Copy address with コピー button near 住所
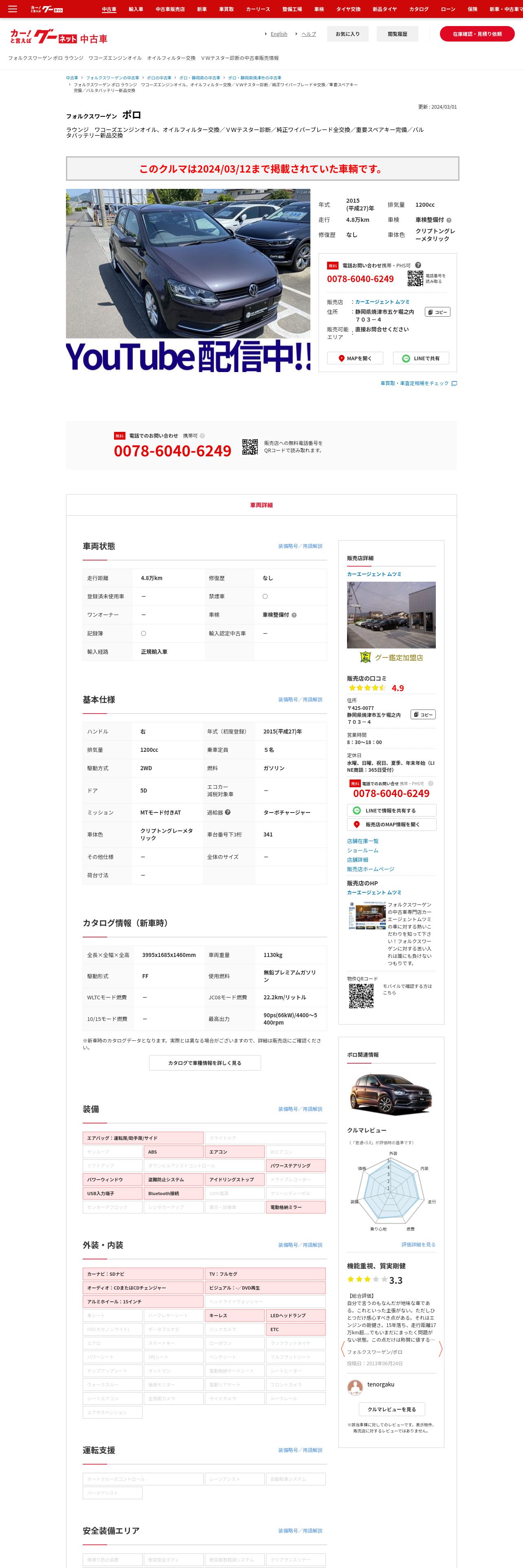This screenshot has height=1568, width=523. [438, 312]
